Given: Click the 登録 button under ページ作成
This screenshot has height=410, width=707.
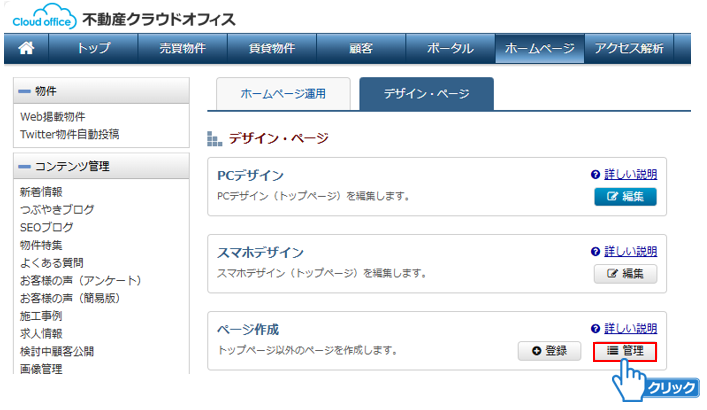Looking at the screenshot, I should point(549,351).
